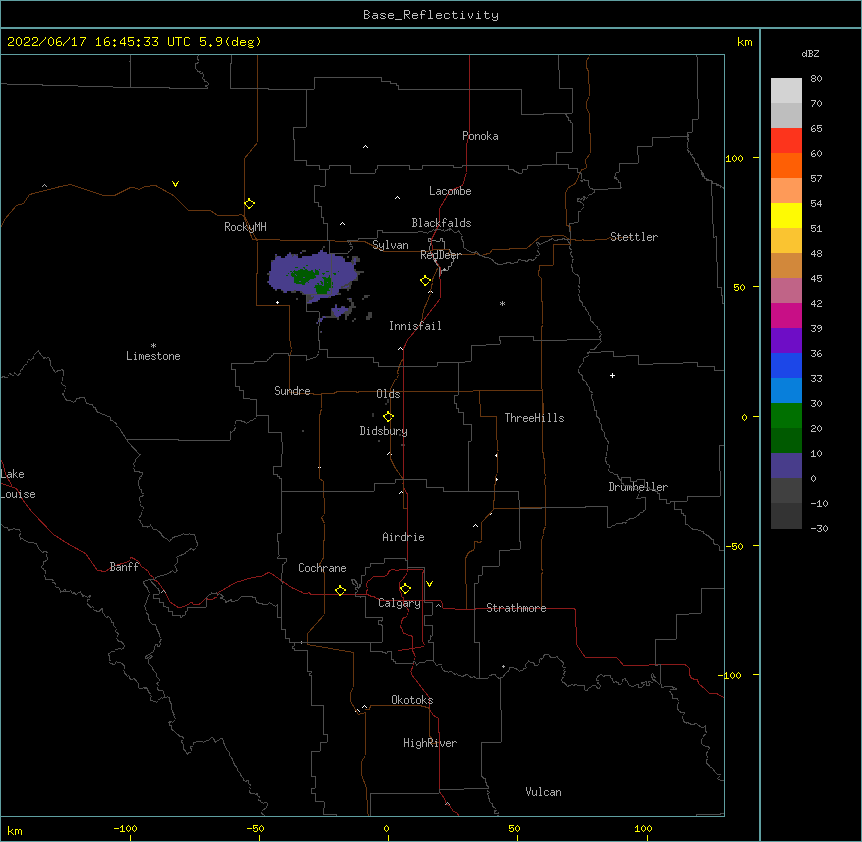This screenshot has width=862, height=842.
Task: Click the RockyMH label
Action: (x=245, y=227)
